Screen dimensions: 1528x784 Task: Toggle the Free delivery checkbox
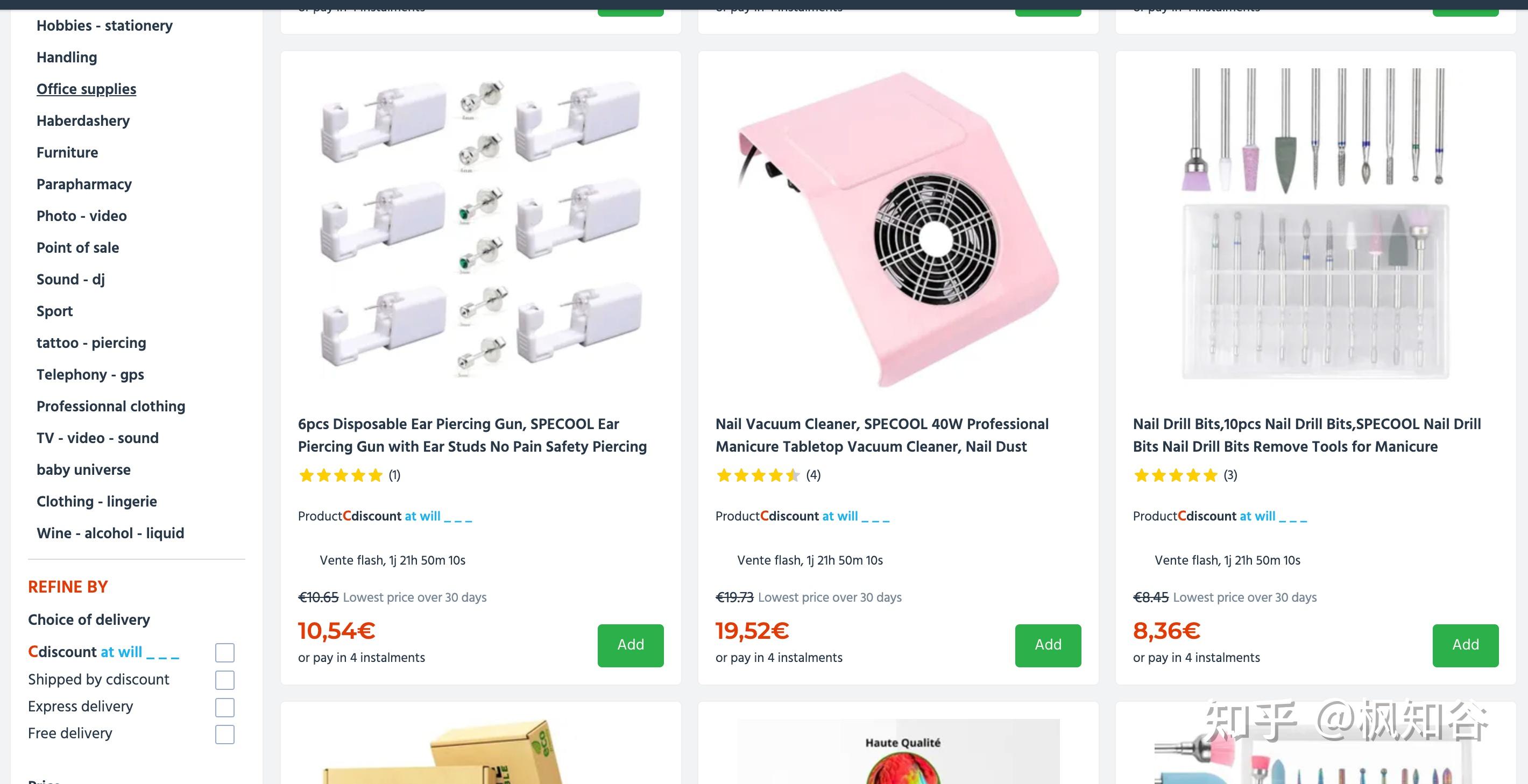point(225,734)
